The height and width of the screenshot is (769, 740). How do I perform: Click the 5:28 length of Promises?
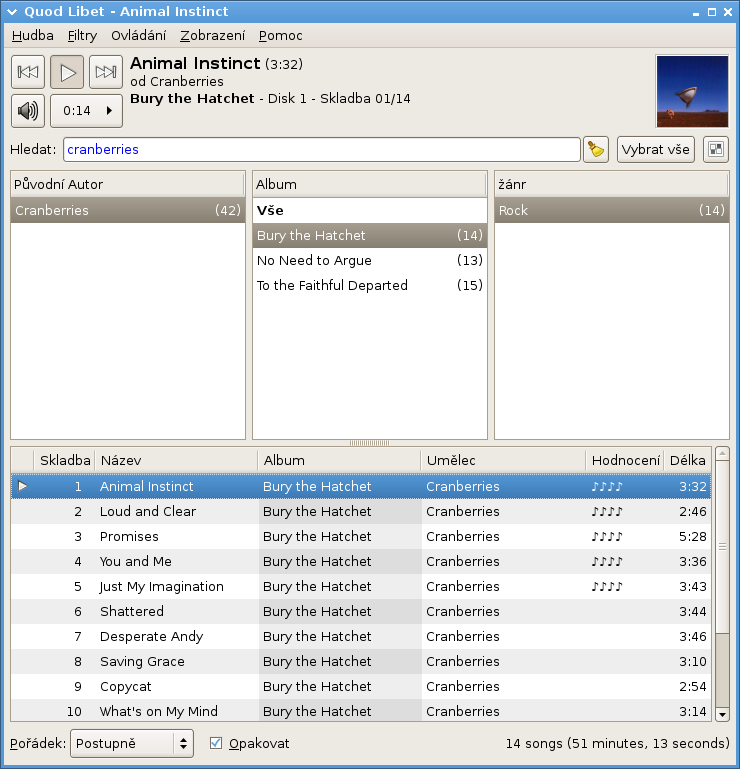[x=692, y=537]
